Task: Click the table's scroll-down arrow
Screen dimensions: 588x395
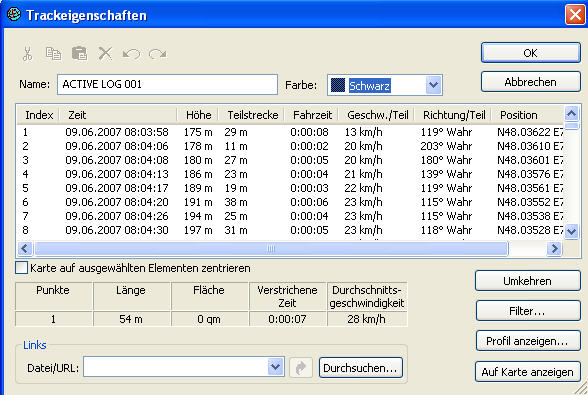Action: pyautogui.click(x=572, y=231)
